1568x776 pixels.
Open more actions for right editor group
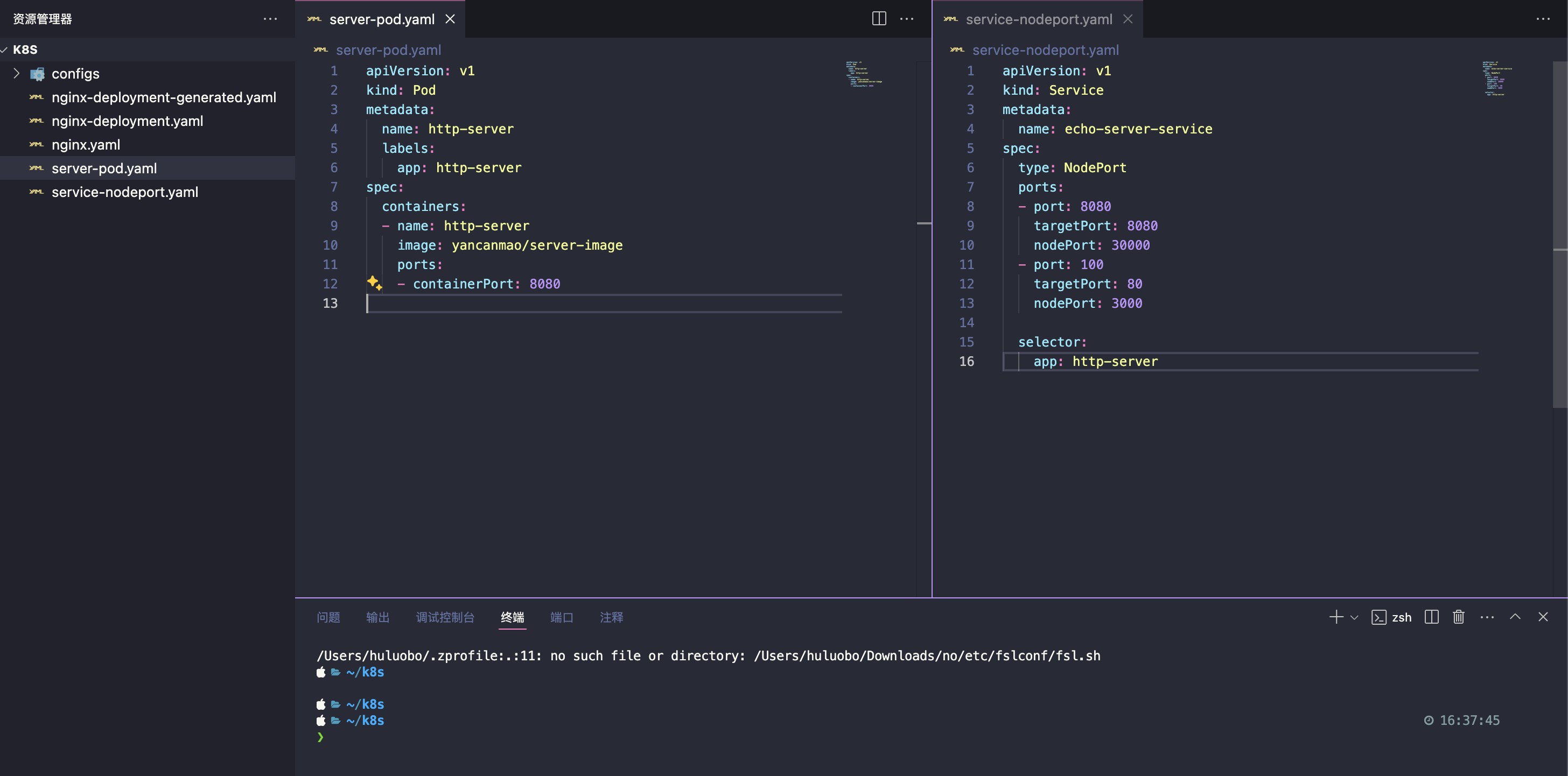click(x=1543, y=19)
